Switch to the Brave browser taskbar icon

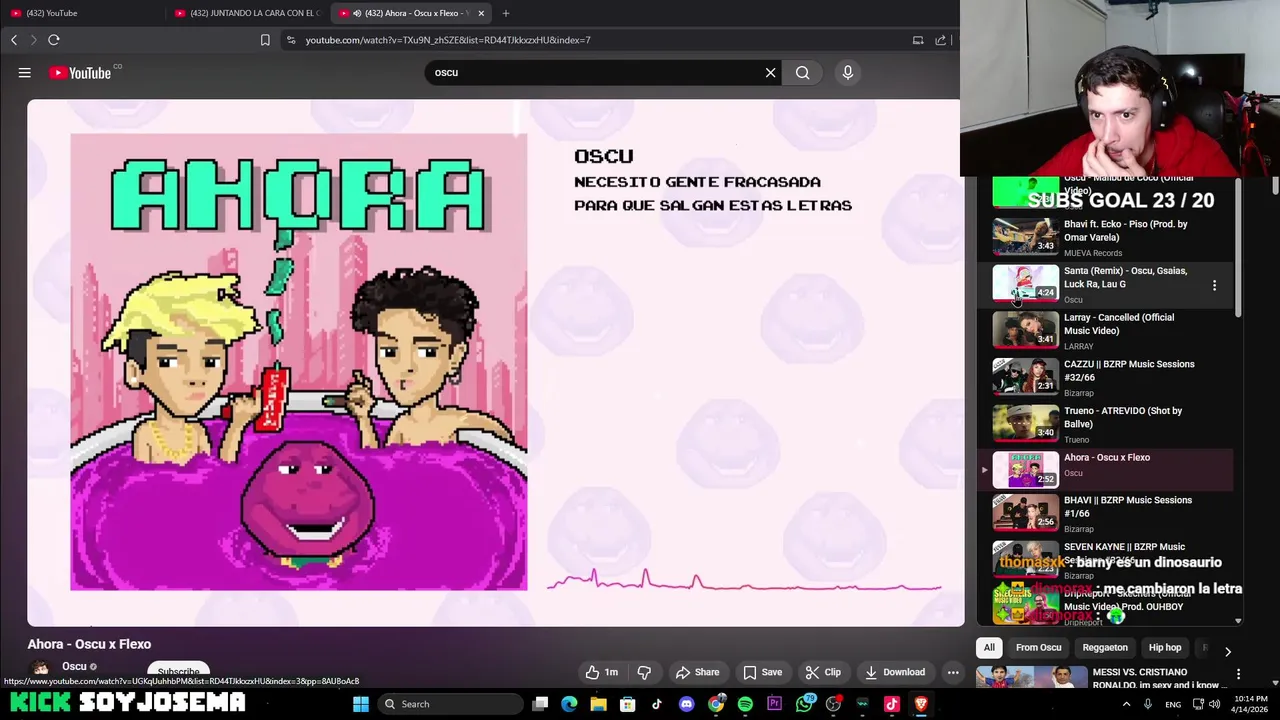click(921, 704)
